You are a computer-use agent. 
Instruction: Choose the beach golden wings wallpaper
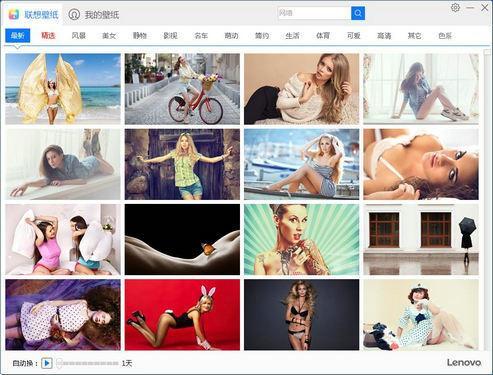[63, 89]
